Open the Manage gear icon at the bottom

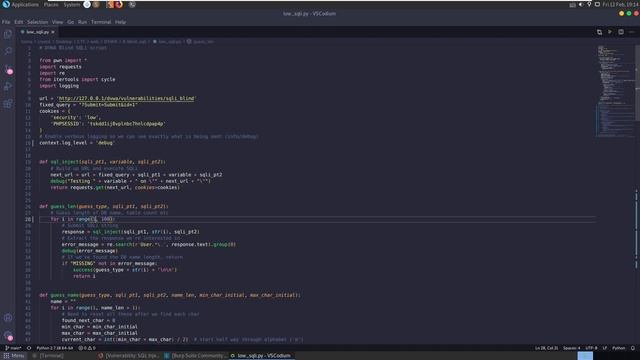click(x=8, y=336)
